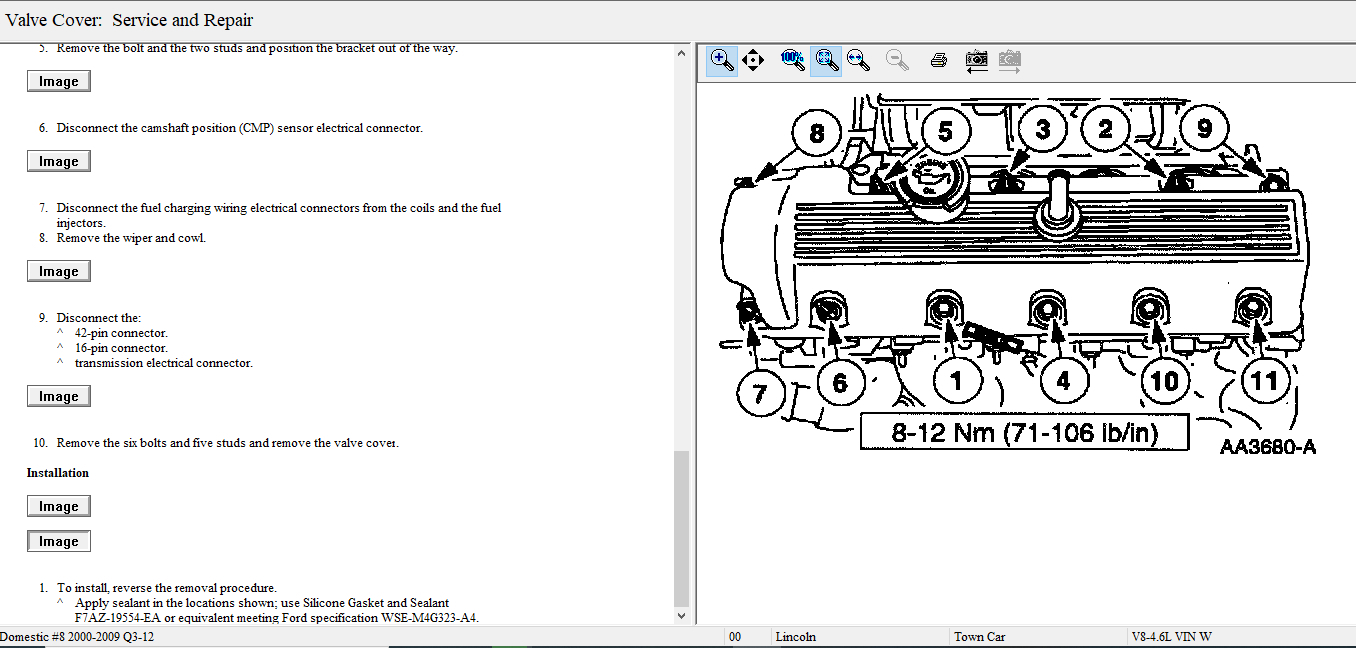Open Image below wiper and cowl step
This screenshot has height=648, width=1356.
pos(59,271)
